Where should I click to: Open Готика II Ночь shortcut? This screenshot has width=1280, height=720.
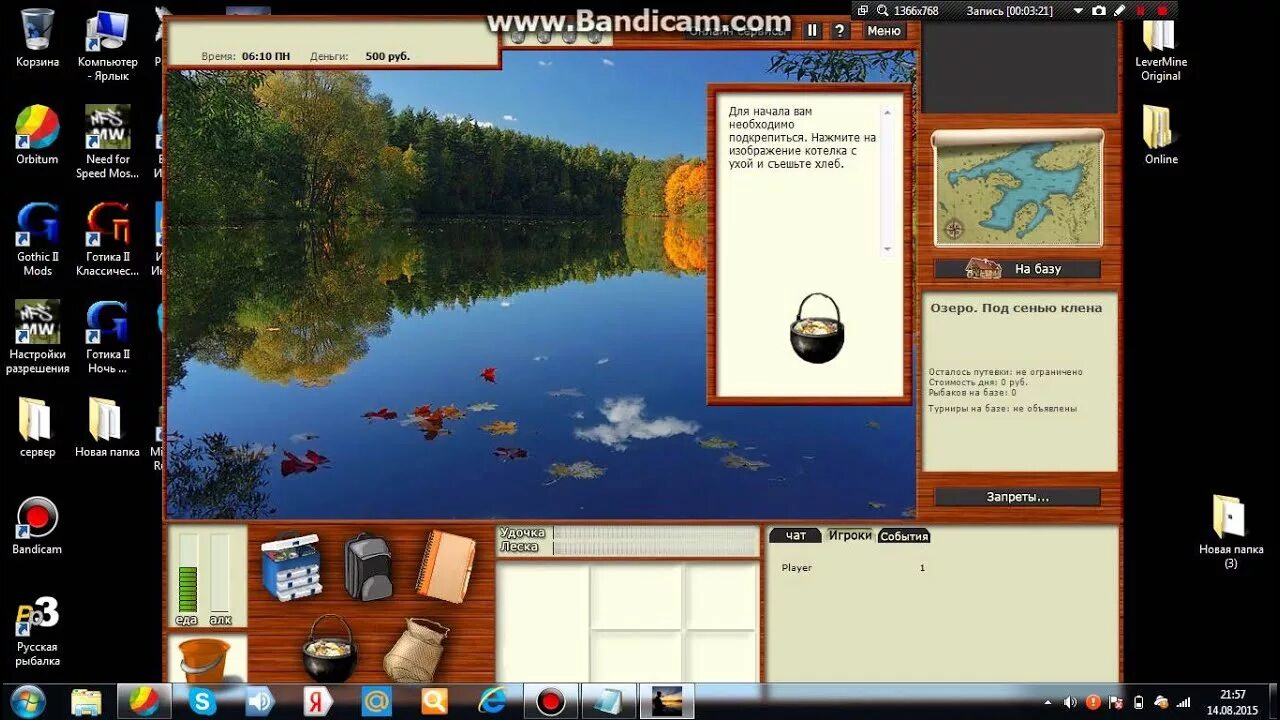(x=107, y=336)
